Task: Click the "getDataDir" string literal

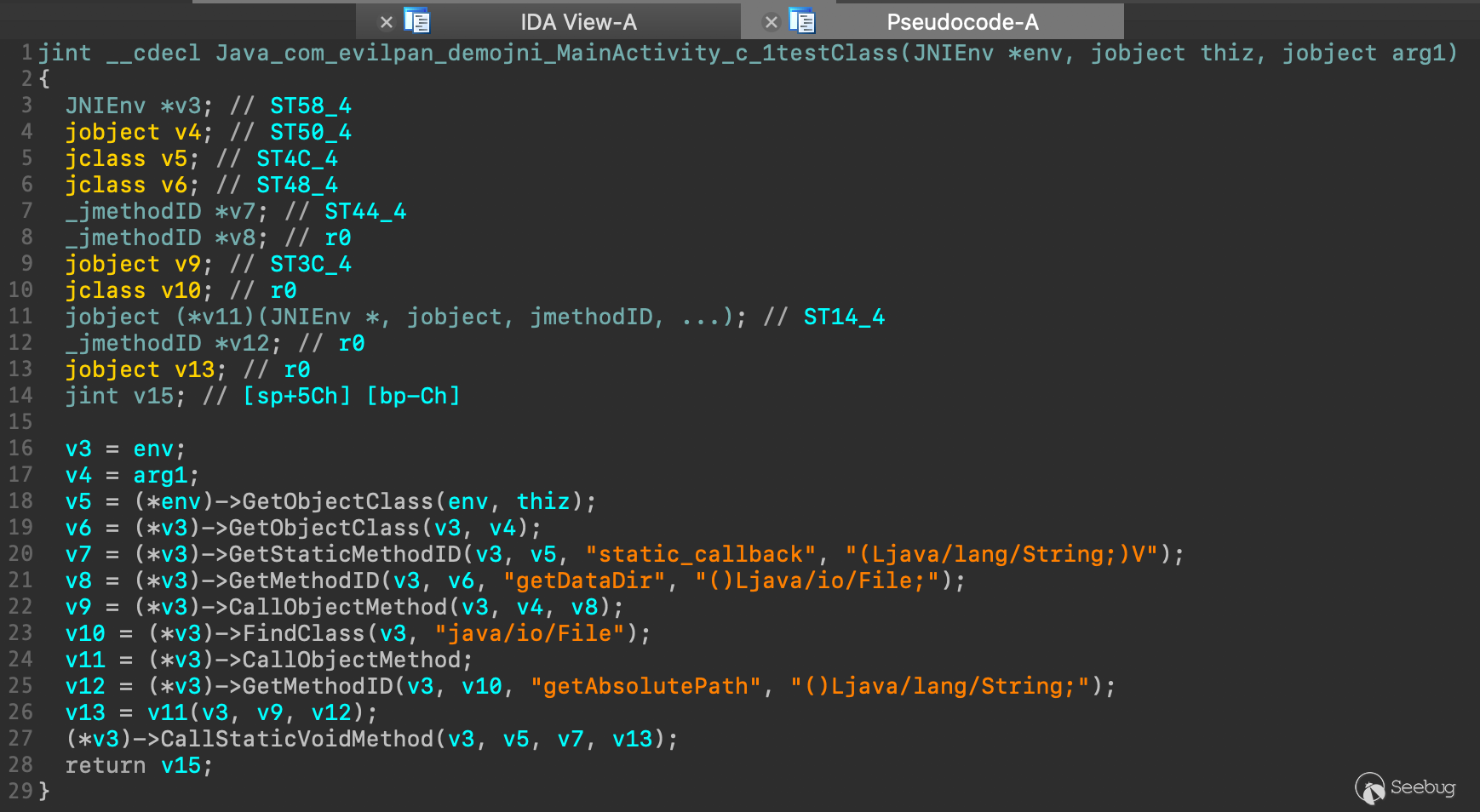Action: [x=584, y=580]
